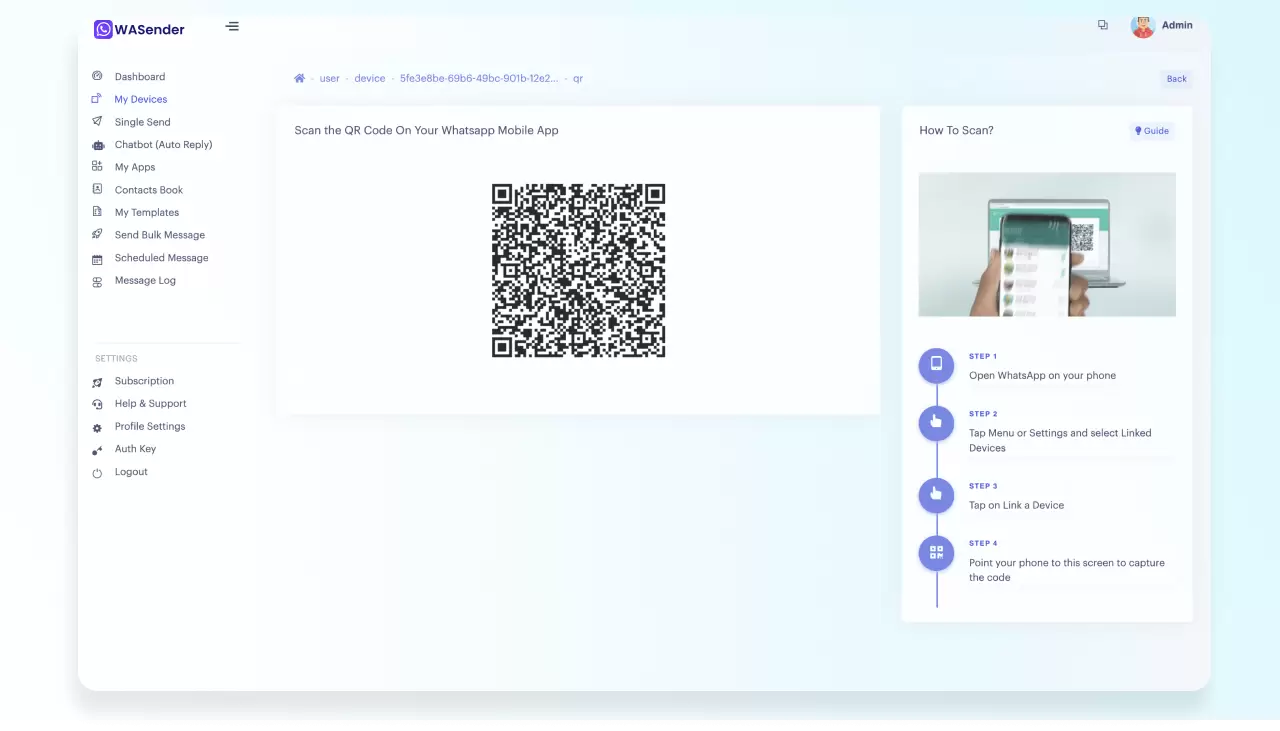Open the Admin username dropdown
This screenshot has height=731, width=1280.
(1177, 25)
